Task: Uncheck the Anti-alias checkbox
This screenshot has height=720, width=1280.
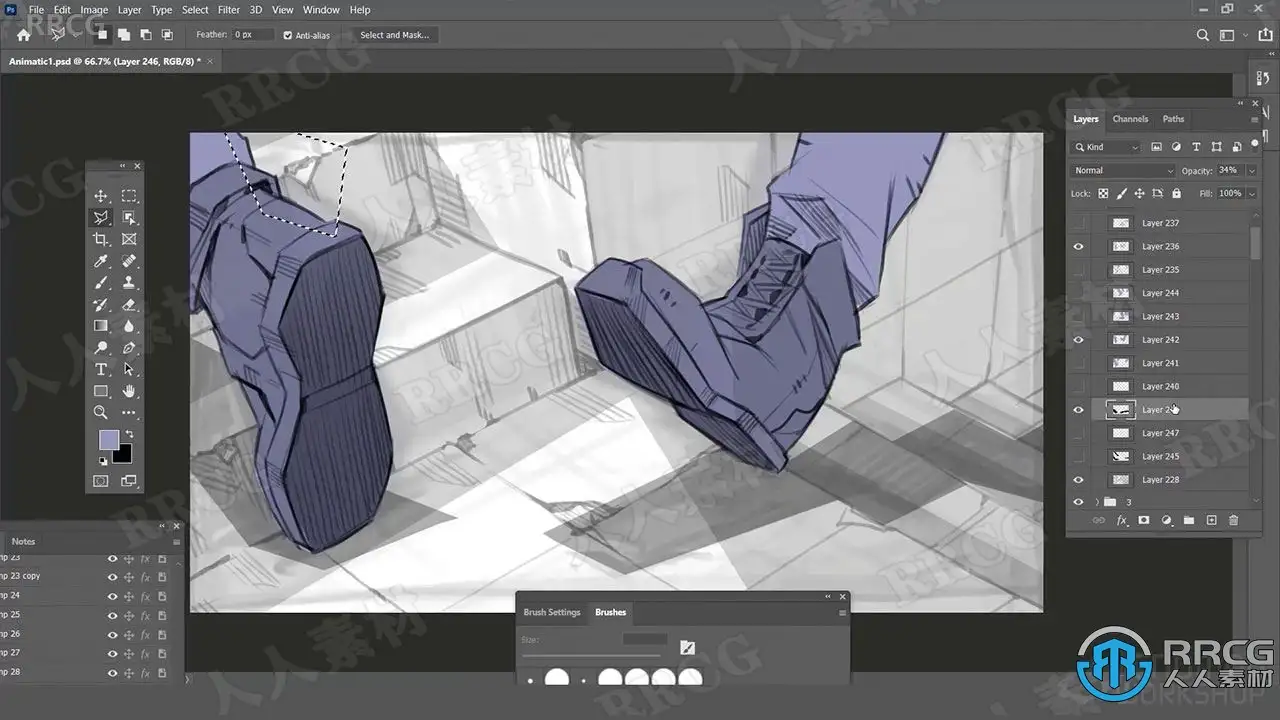Action: 288,35
